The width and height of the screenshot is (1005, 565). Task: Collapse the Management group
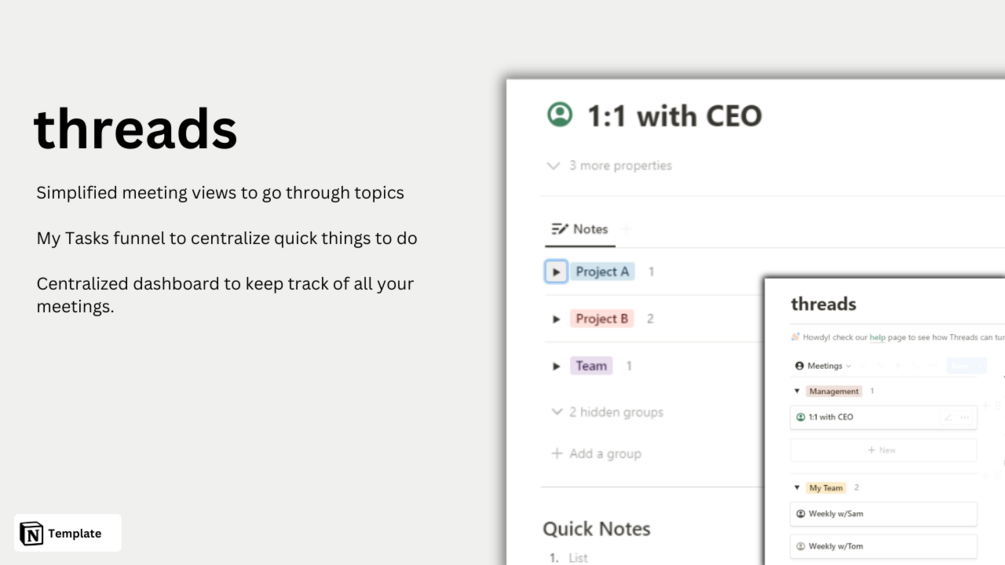tap(797, 391)
